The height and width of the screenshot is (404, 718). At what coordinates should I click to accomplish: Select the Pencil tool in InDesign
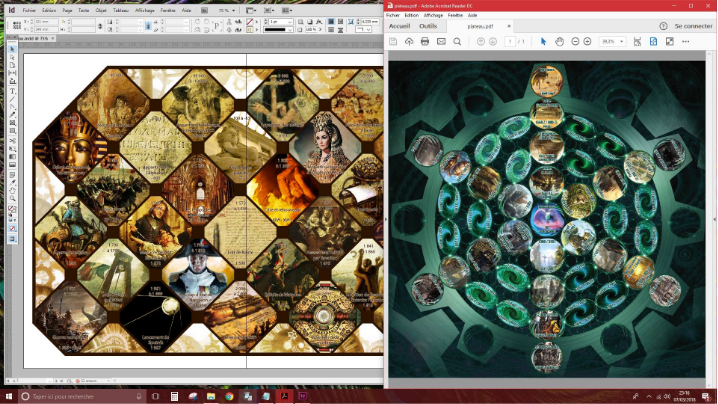pos(12,115)
